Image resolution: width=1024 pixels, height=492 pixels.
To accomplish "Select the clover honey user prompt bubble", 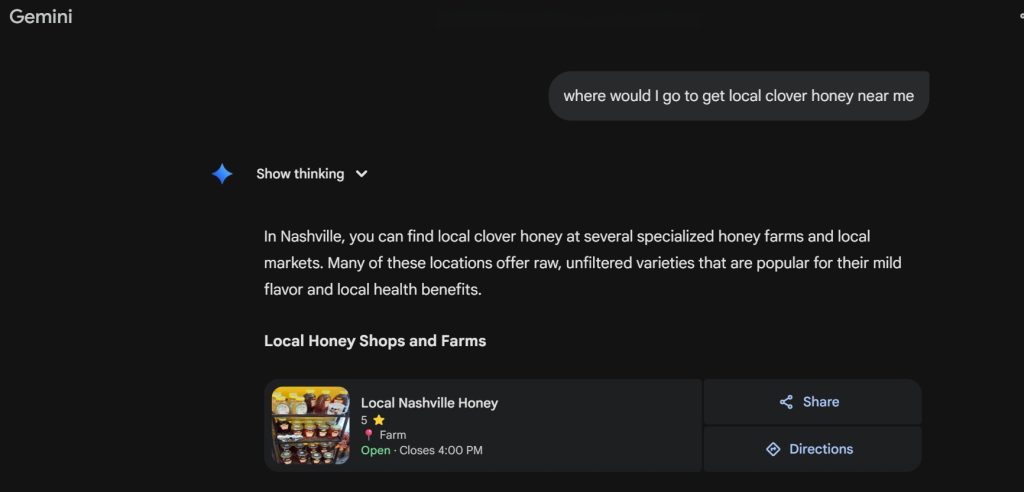I will tap(738, 96).
